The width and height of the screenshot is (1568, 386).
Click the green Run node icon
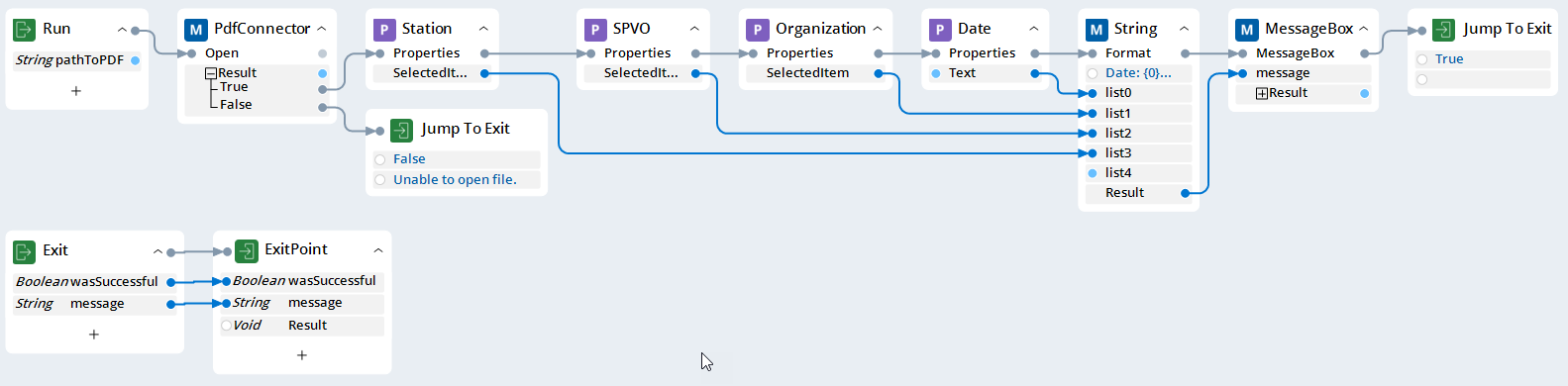pos(24,30)
